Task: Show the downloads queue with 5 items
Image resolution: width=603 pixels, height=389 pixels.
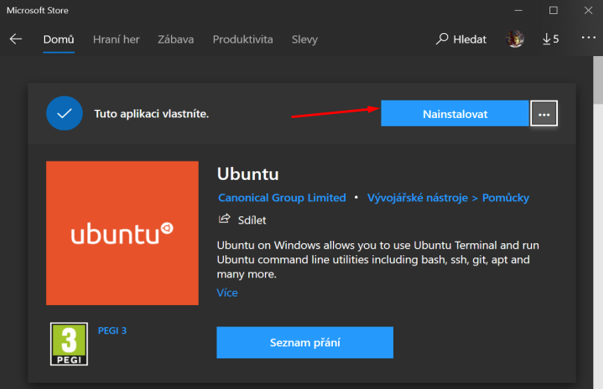Action: point(551,39)
